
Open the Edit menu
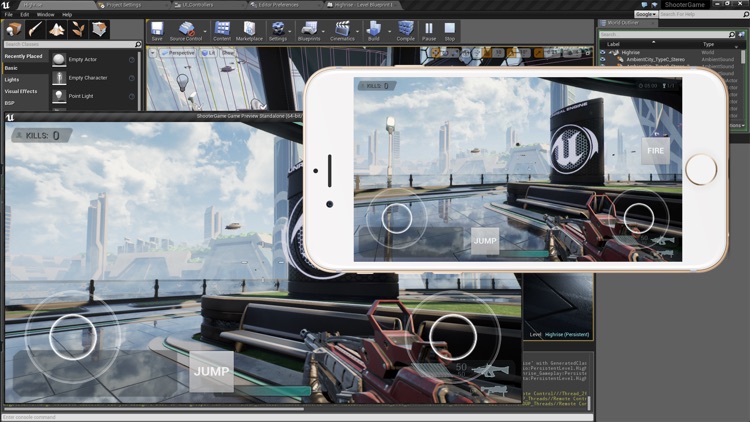tap(24, 15)
